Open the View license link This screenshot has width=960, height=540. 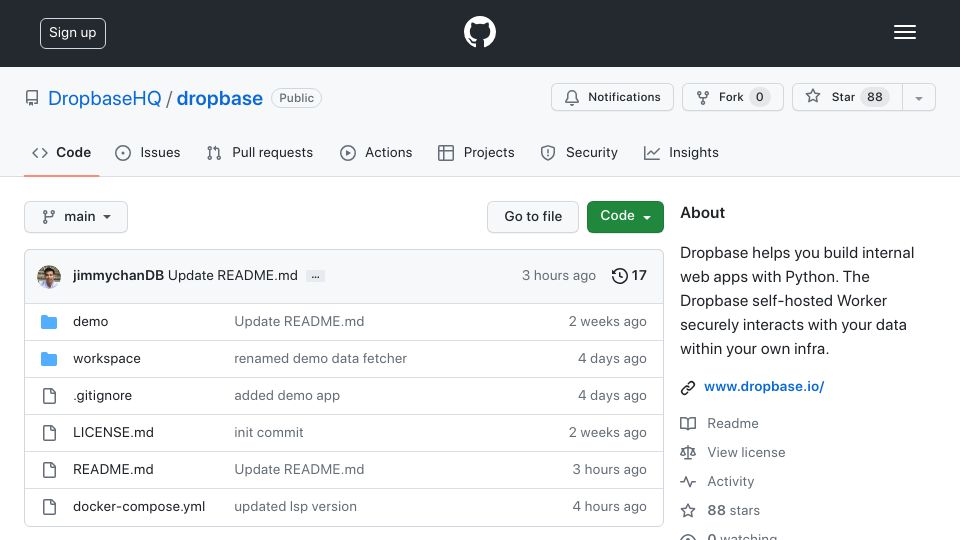[x=746, y=452]
